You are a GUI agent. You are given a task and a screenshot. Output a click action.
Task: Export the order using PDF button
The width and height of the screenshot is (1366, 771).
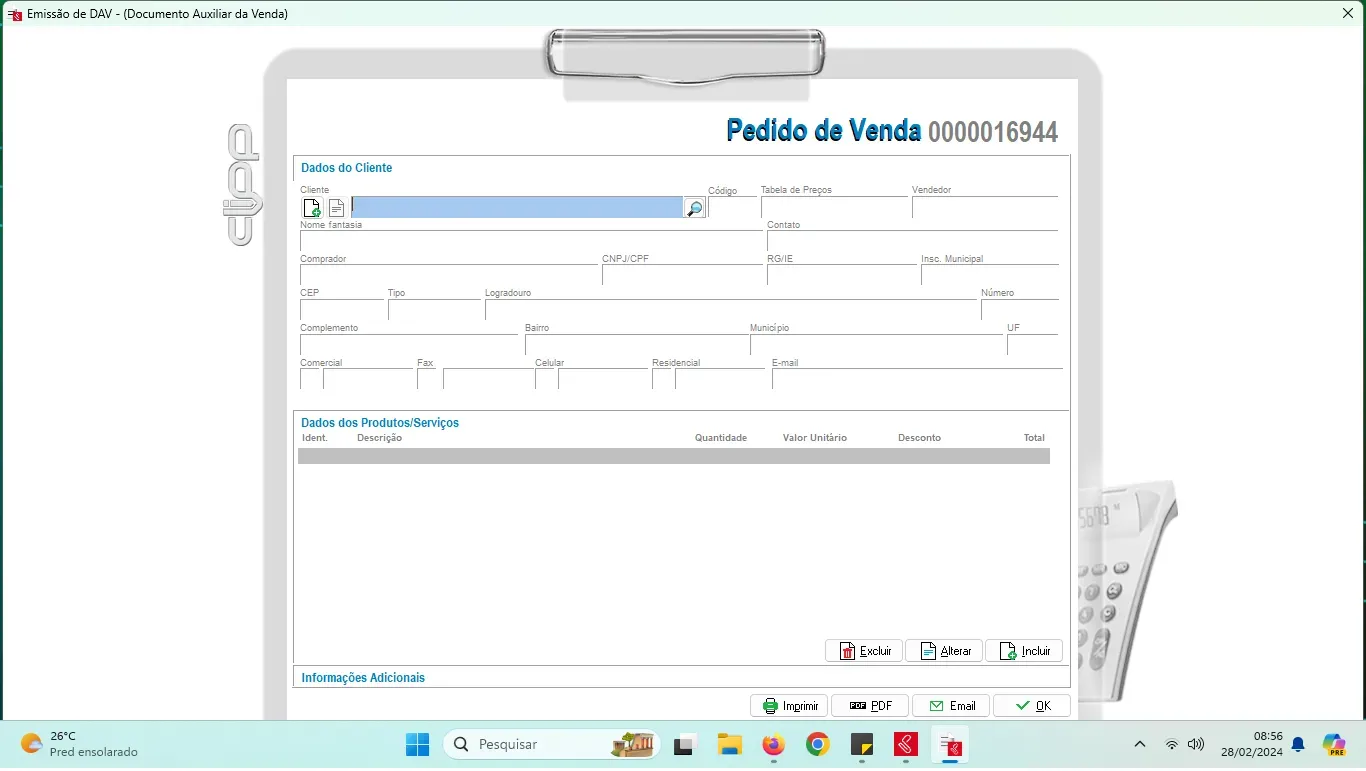(869, 706)
